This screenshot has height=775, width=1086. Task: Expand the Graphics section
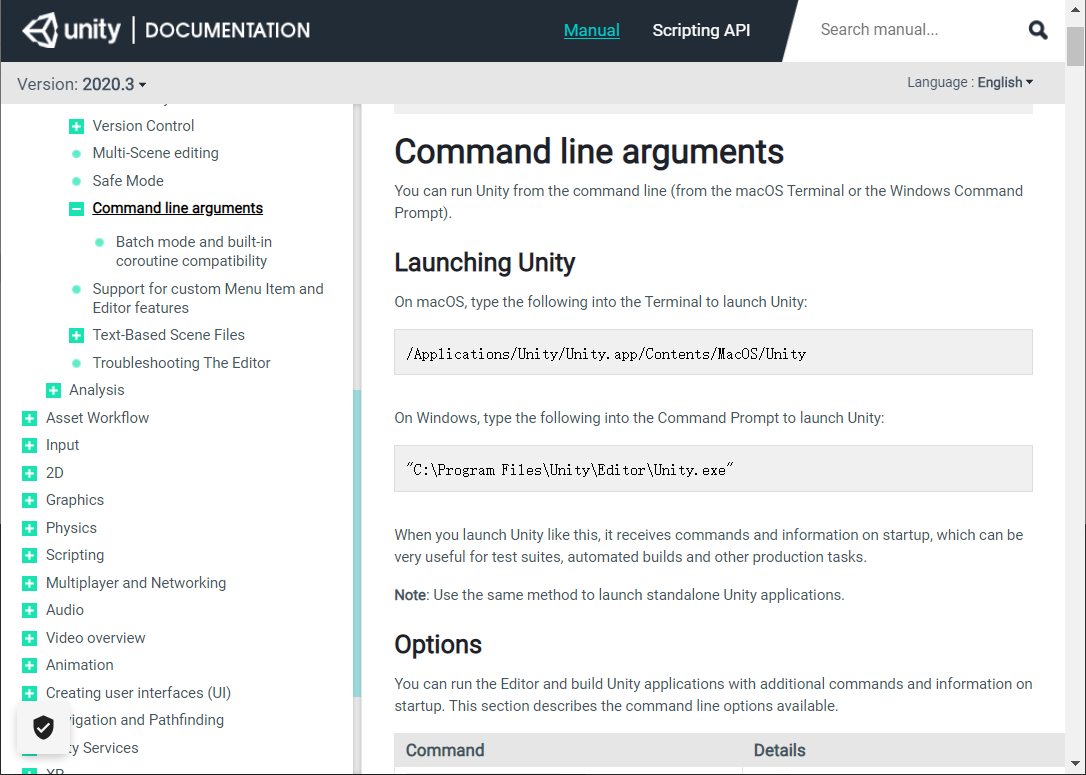(x=29, y=501)
